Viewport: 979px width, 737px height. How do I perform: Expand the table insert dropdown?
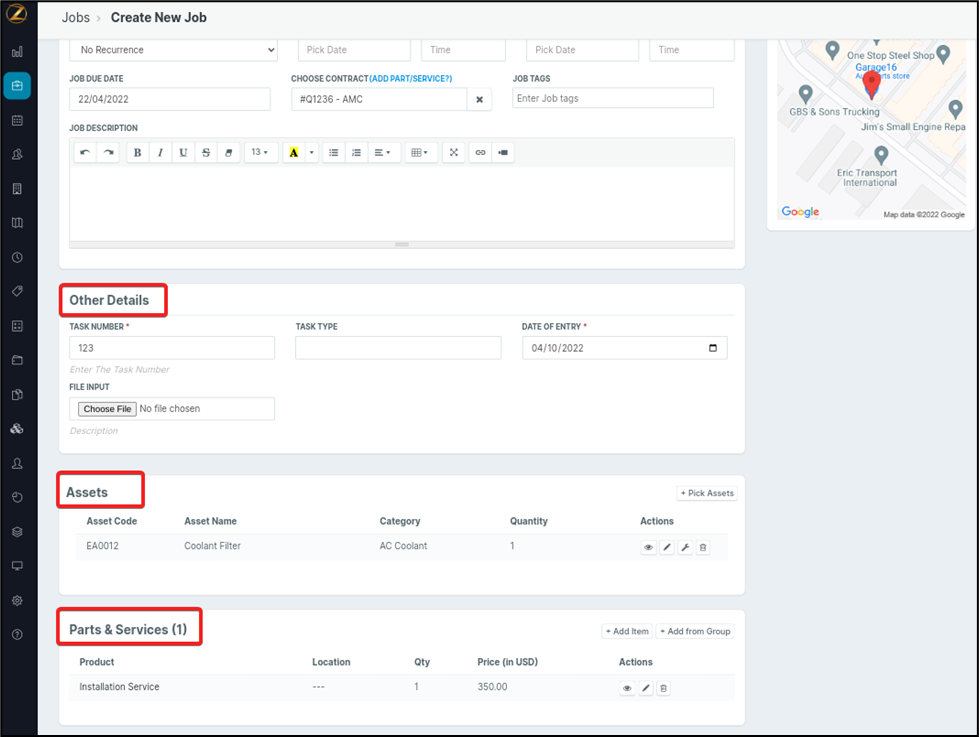coord(420,153)
